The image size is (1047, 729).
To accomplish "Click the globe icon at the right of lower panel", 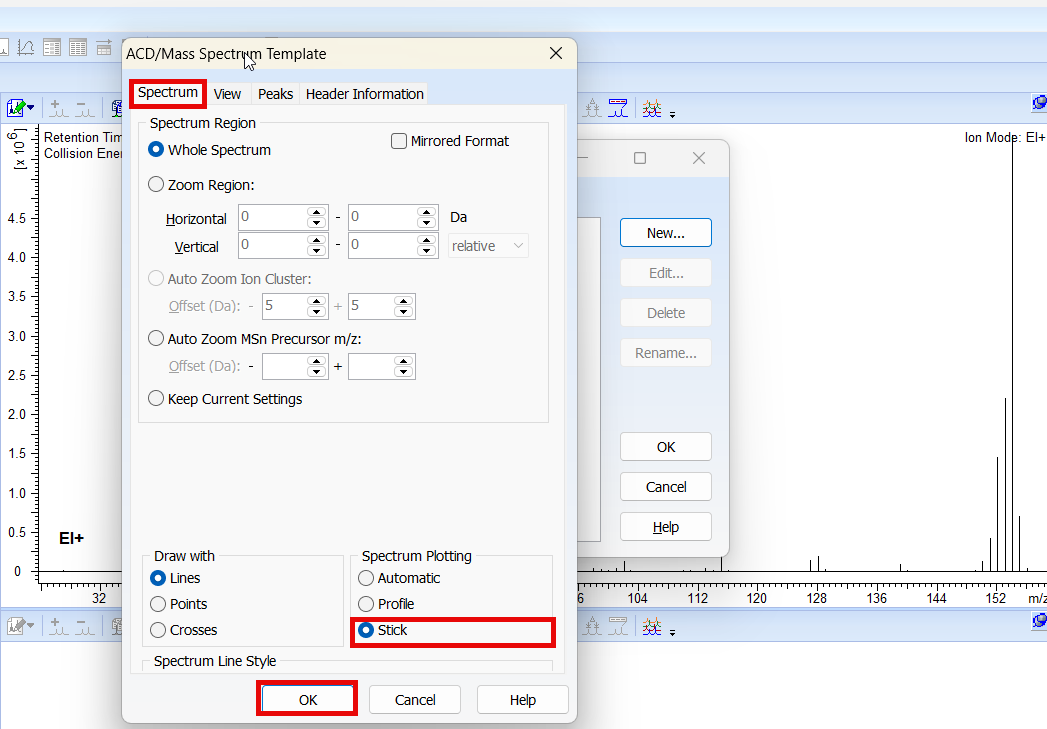I will (1039, 622).
